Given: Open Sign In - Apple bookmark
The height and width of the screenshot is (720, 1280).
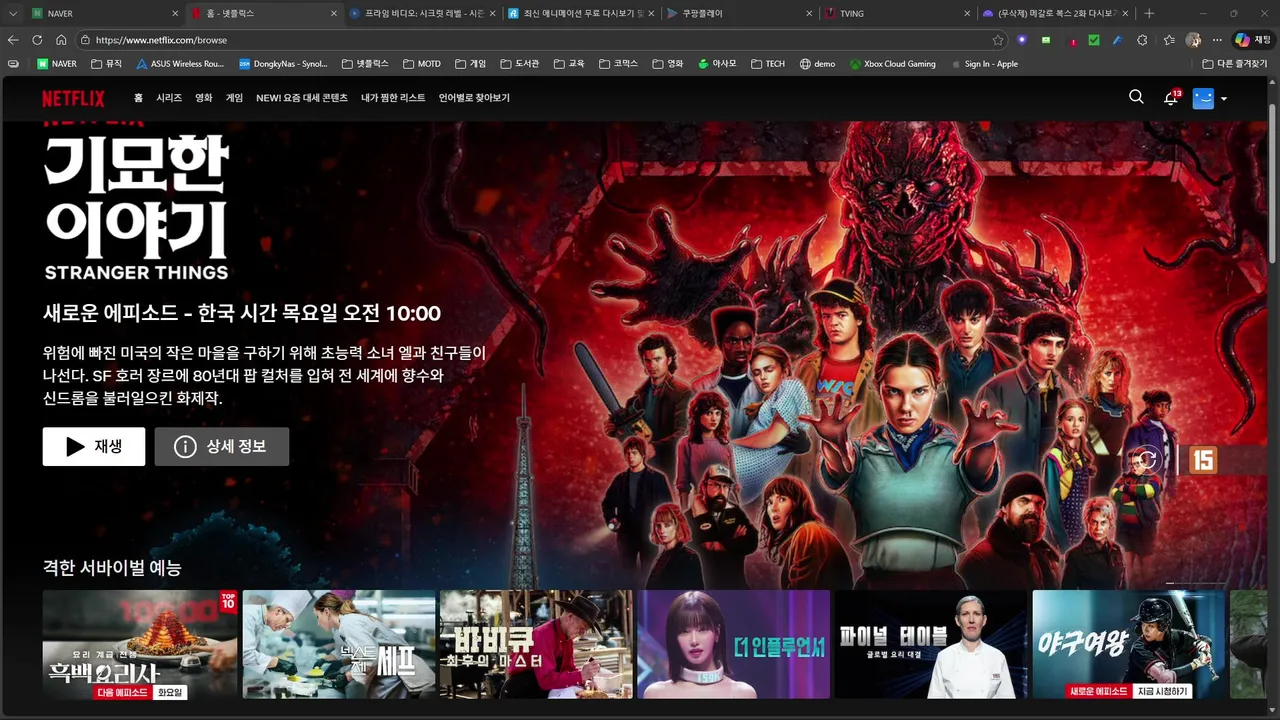Looking at the screenshot, I should coord(983,64).
